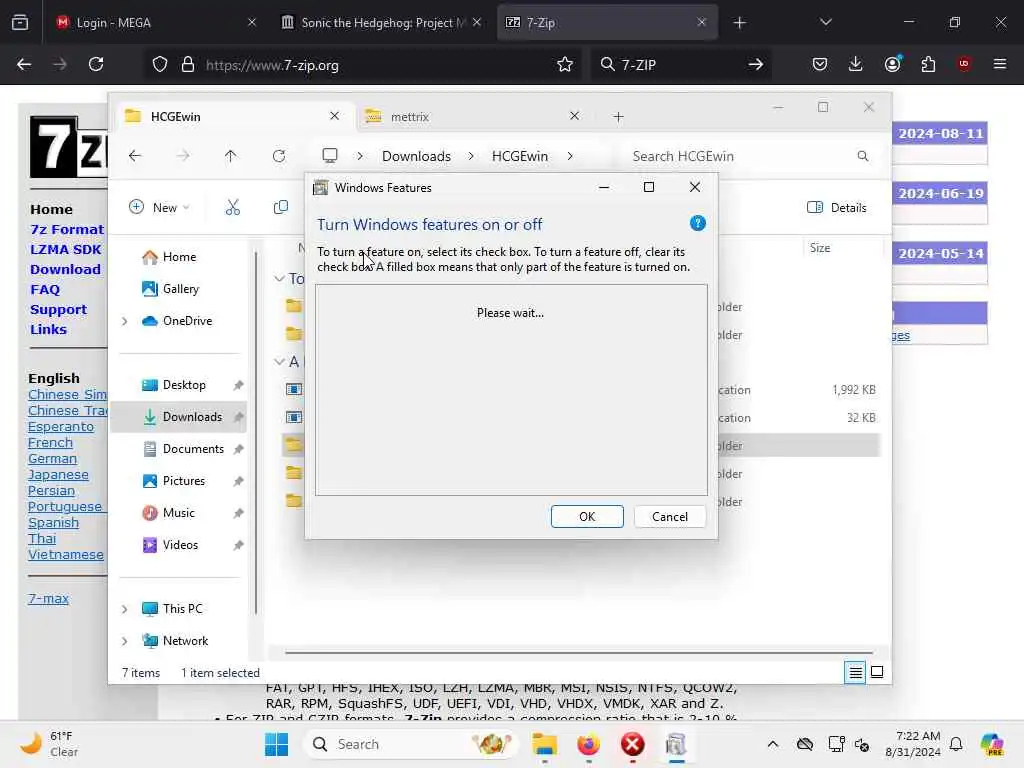Screen dimensions: 1024x768
Task: Expand the chevron before Downloads breadcrumb
Action: 360,156
